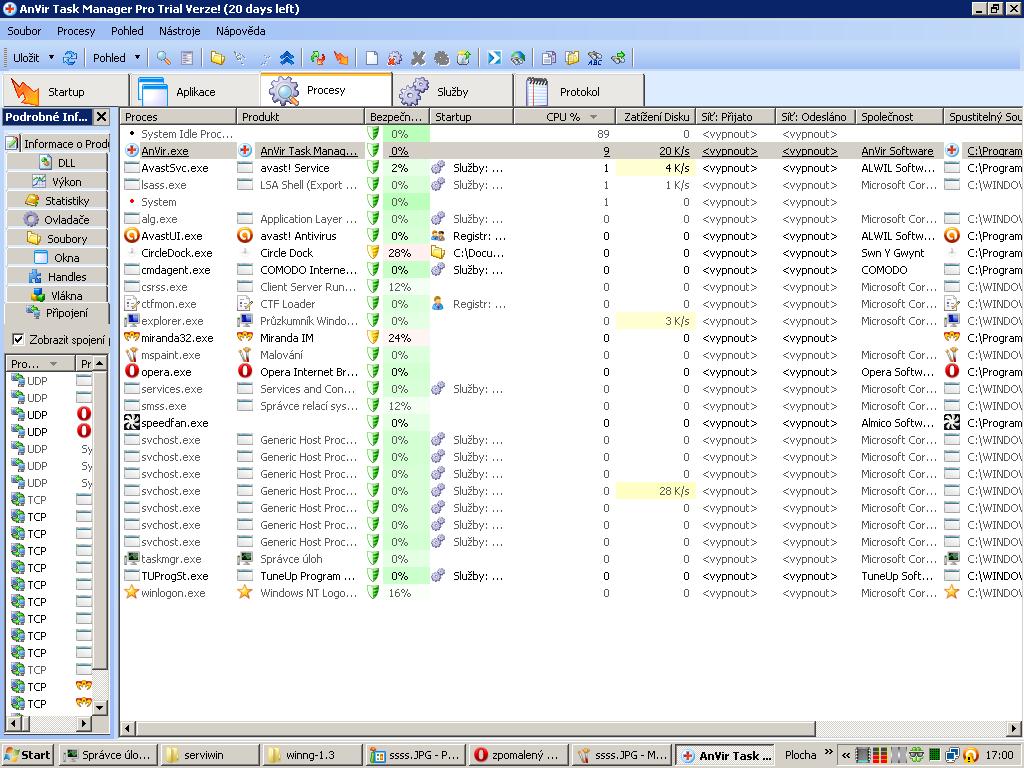
Task: Click the folder startup icon in CircleDock row
Action: pyautogui.click(x=438, y=253)
